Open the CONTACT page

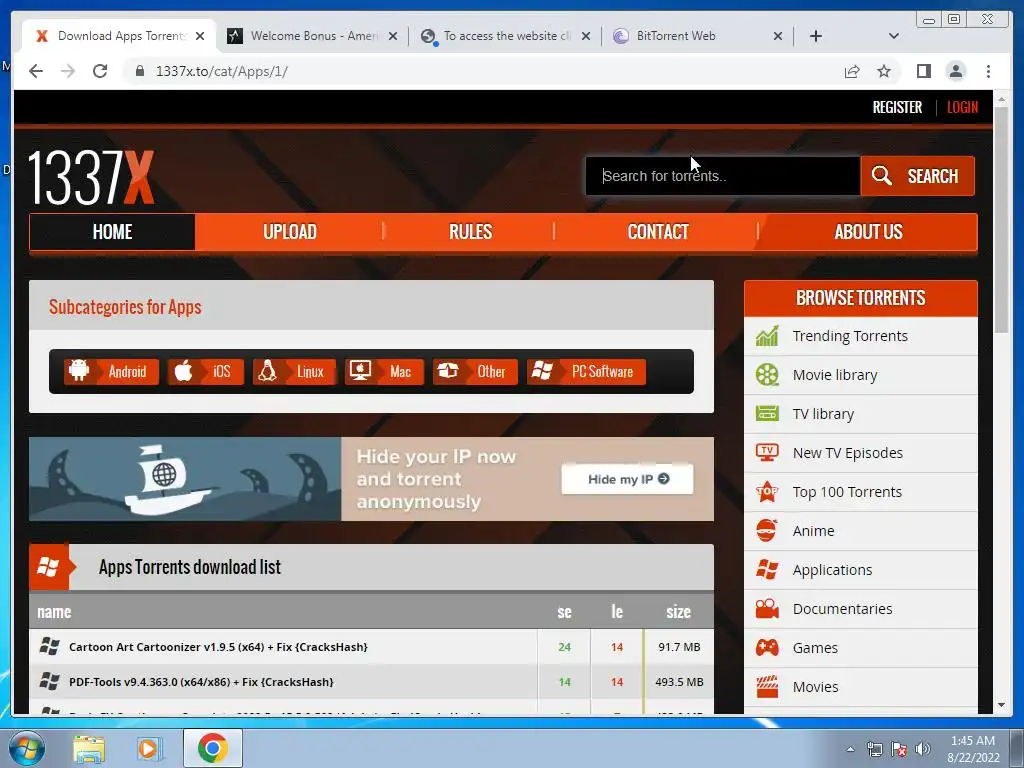tap(658, 232)
